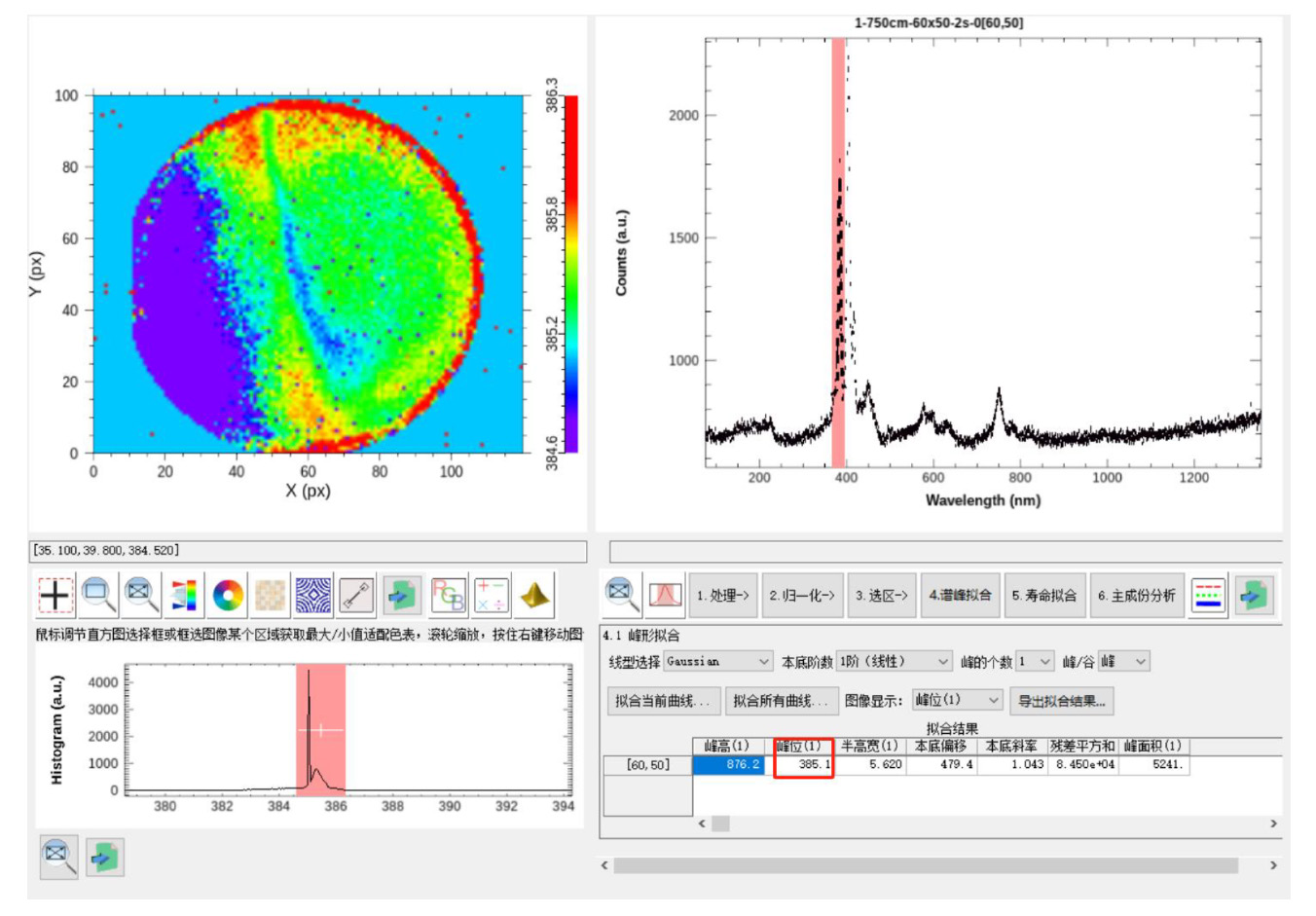Open the 6.主成份分析 tab
Viewport: 1316px width, 916px height.
tap(1136, 595)
